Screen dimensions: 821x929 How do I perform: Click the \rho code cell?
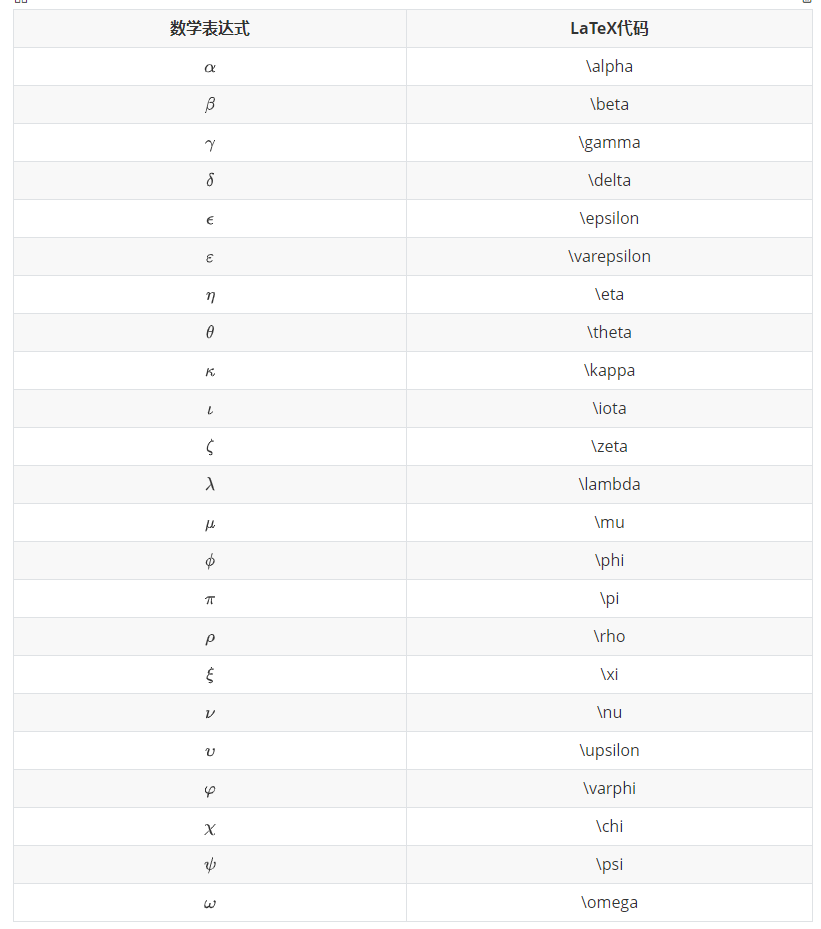click(609, 637)
